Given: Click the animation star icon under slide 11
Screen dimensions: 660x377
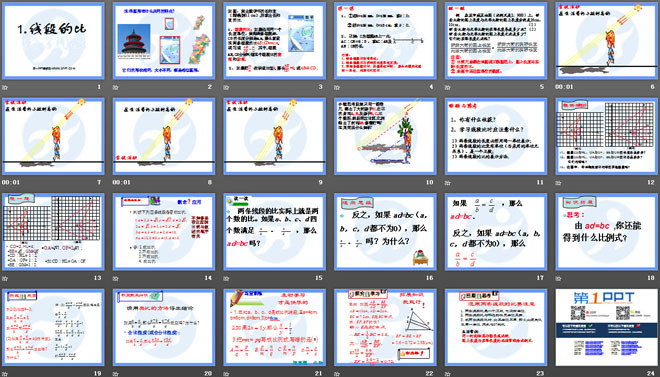Looking at the screenshot, I should [448, 183].
